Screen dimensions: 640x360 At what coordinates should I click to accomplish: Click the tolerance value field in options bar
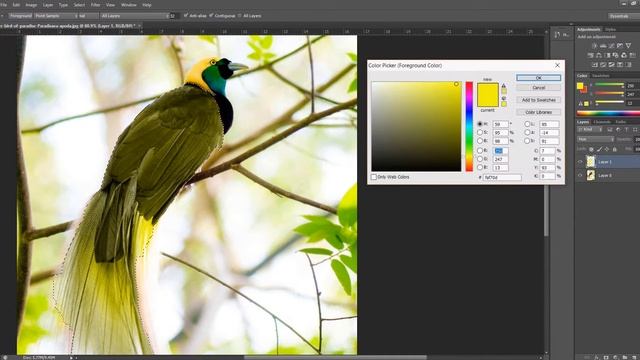[x=174, y=16]
